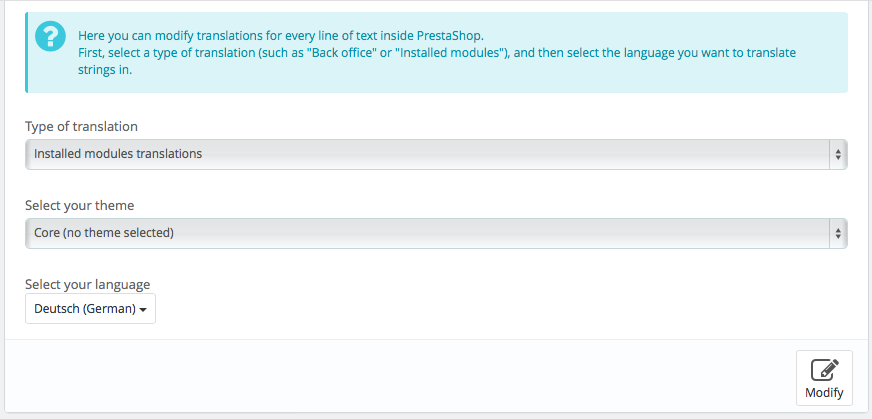Image resolution: width=872 pixels, height=419 pixels.
Task: Click the "Type of translation" label
Action: point(81,127)
